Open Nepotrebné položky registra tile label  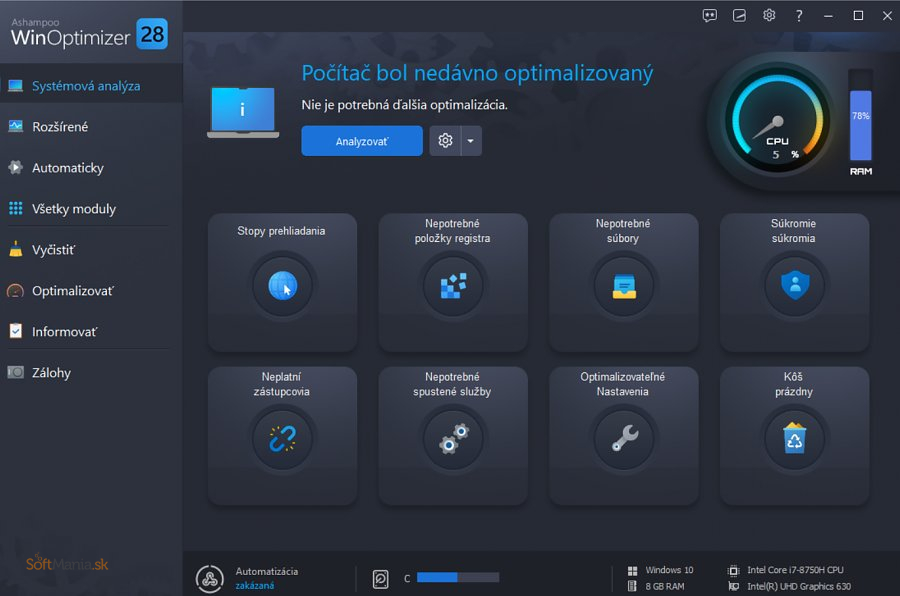click(x=452, y=231)
